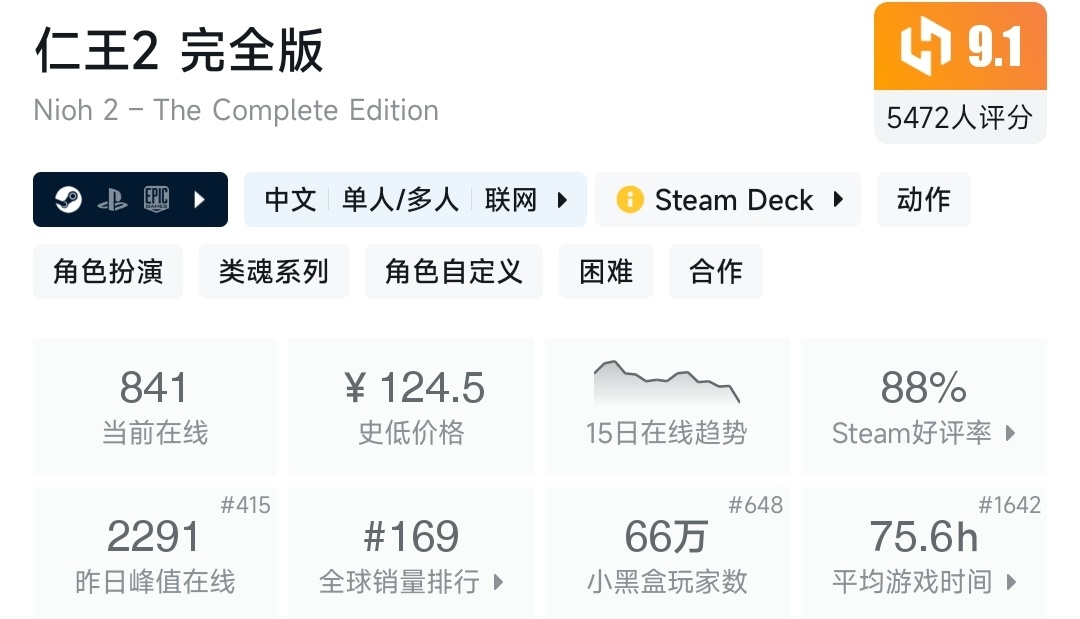
Task: Select the 角色扮演 genre tag
Action: tap(108, 272)
